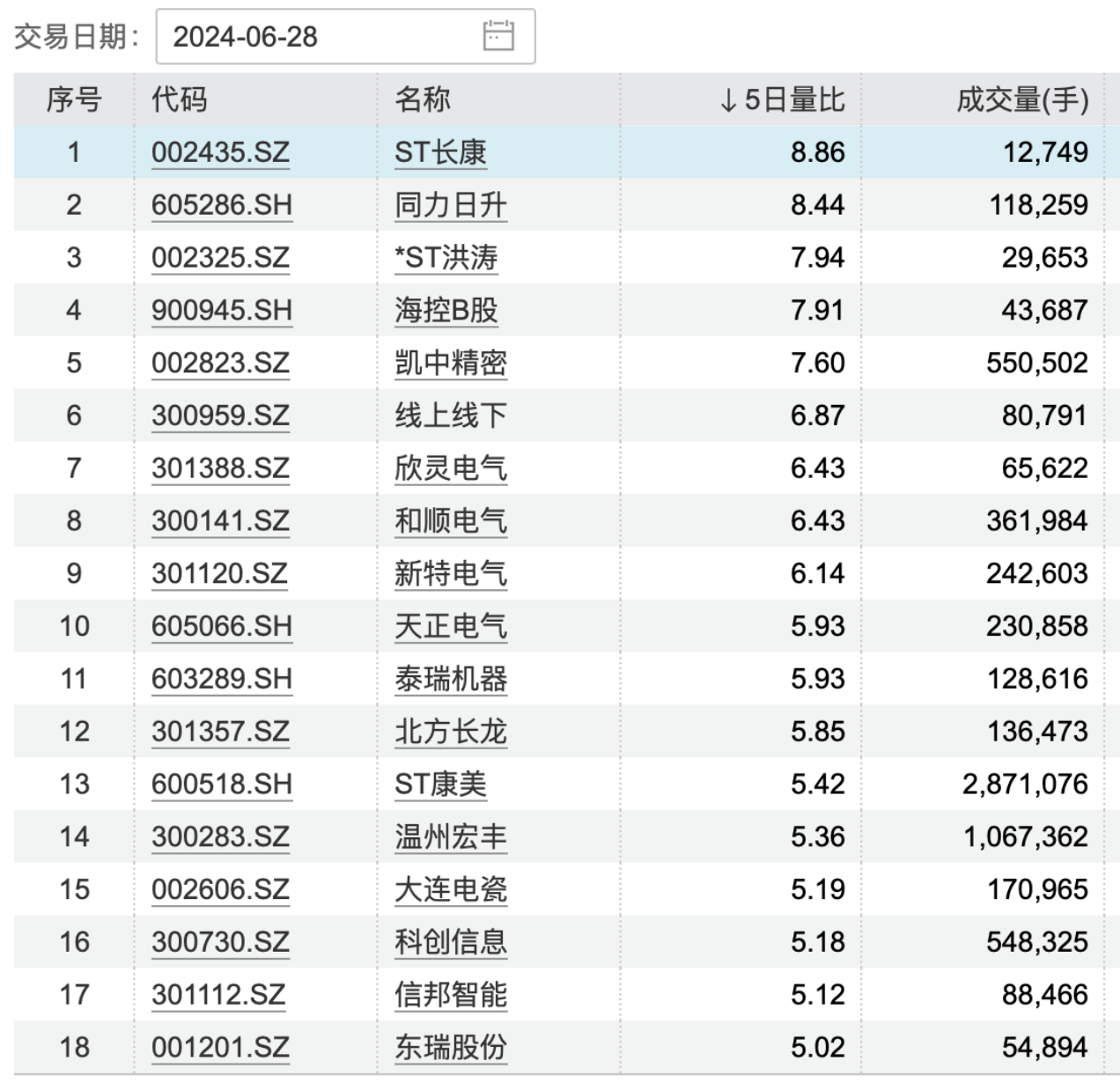Viewport: 1120px width, 1083px height.
Task: Click the trade date input field
Action: pyautogui.click(x=345, y=36)
